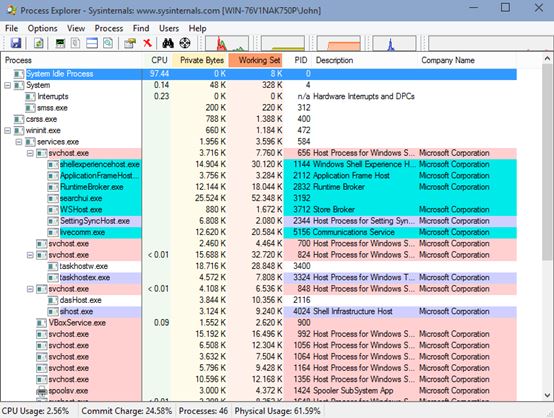Open the Properties toolbar icon
The width and height of the screenshot is (554, 418).
pos(130,43)
